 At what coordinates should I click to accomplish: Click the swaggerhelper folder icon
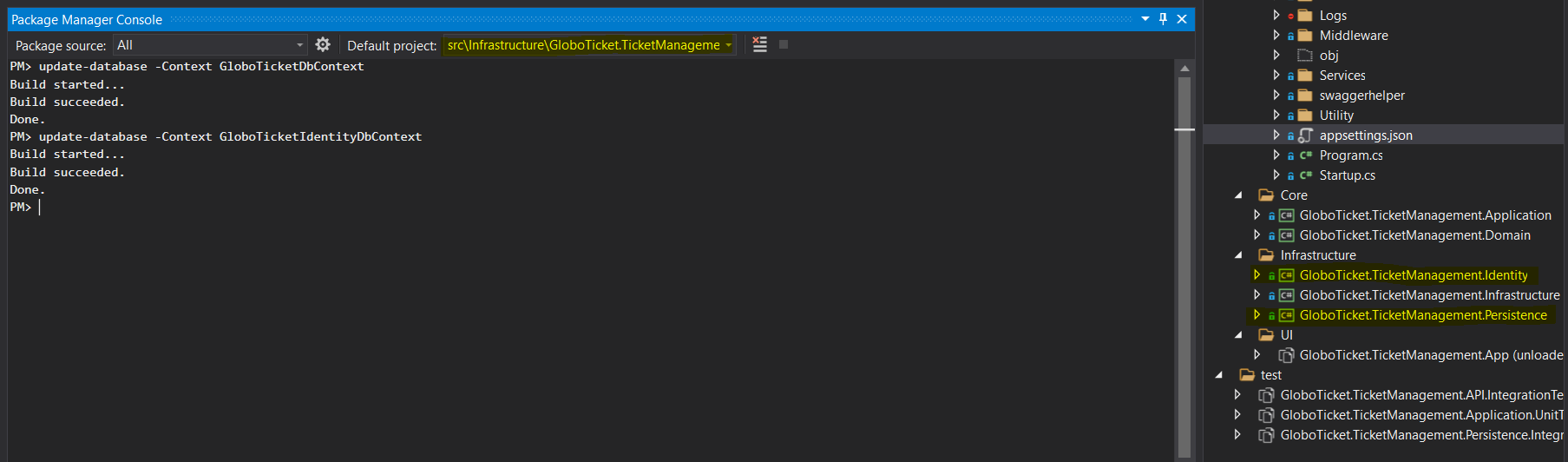coord(1305,96)
